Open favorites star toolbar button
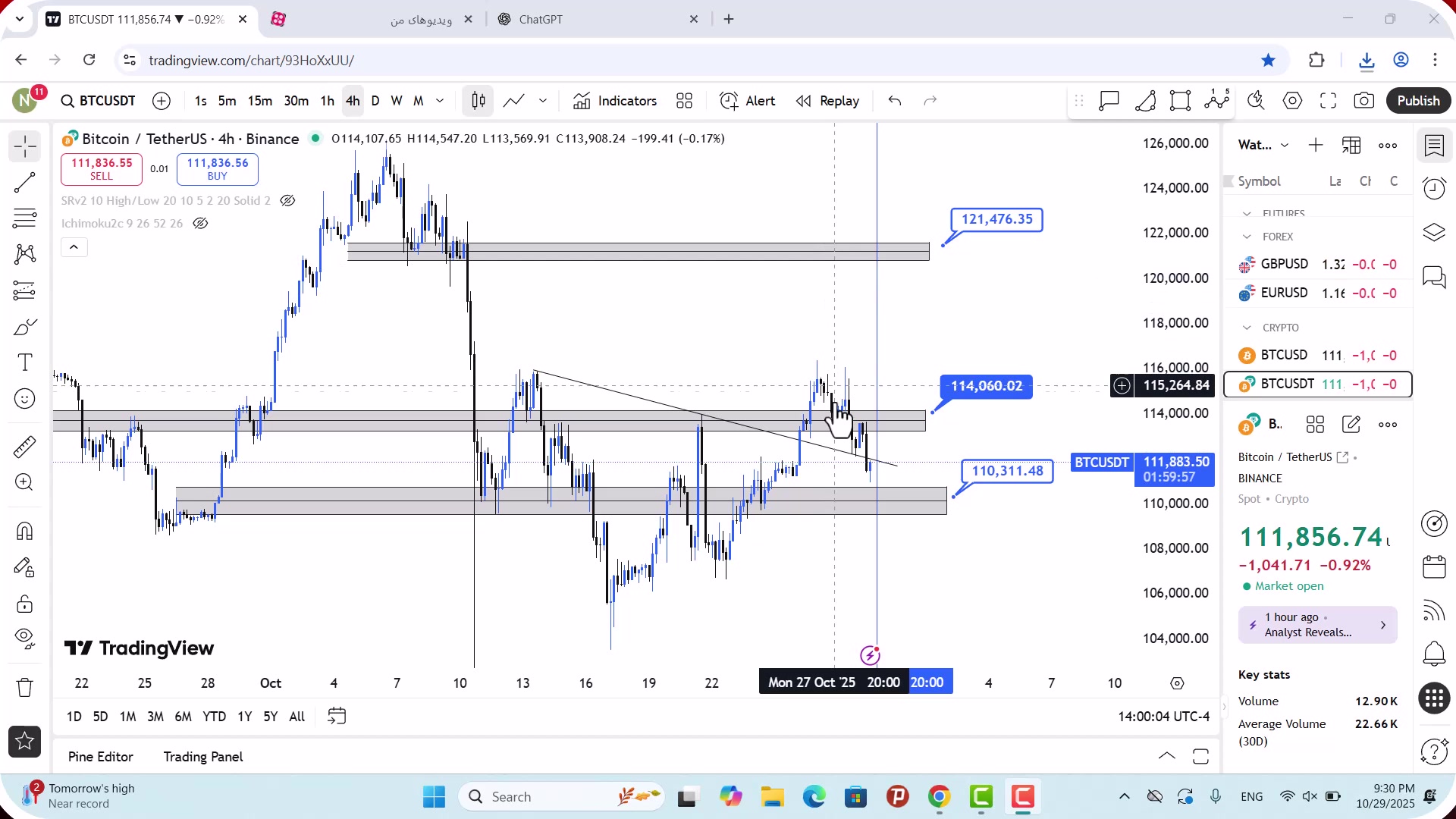This screenshot has width=1456, height=819. tap(24, 742)
